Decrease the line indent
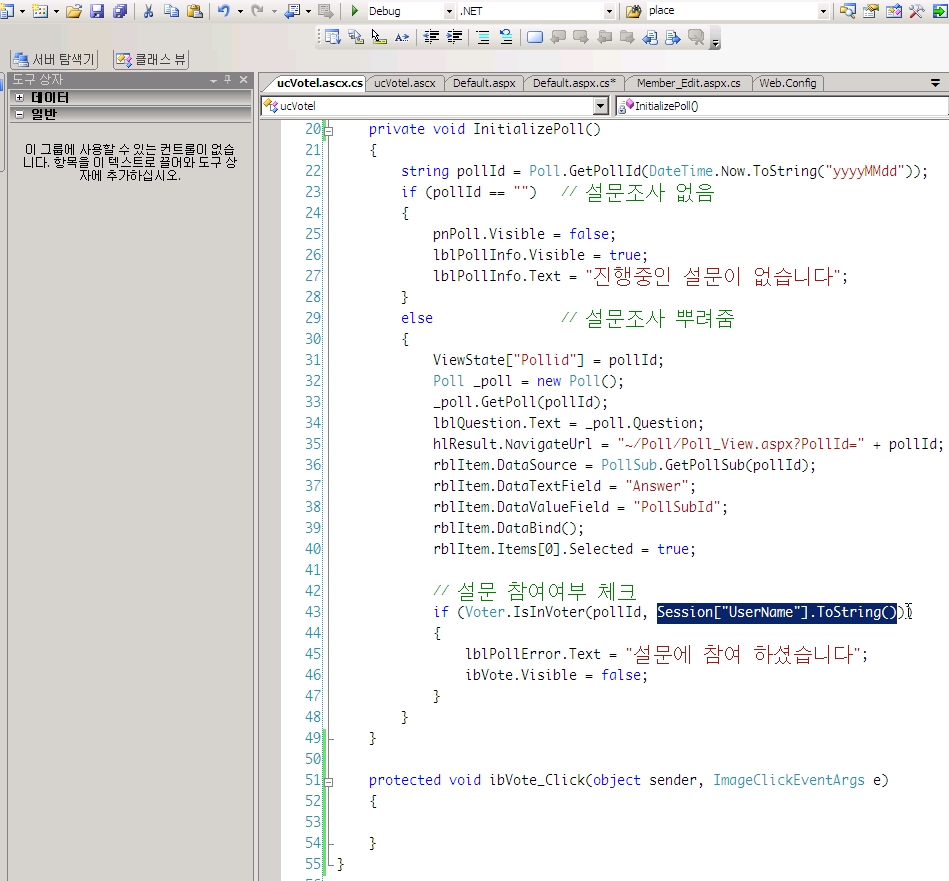 (x=431, y=38)
